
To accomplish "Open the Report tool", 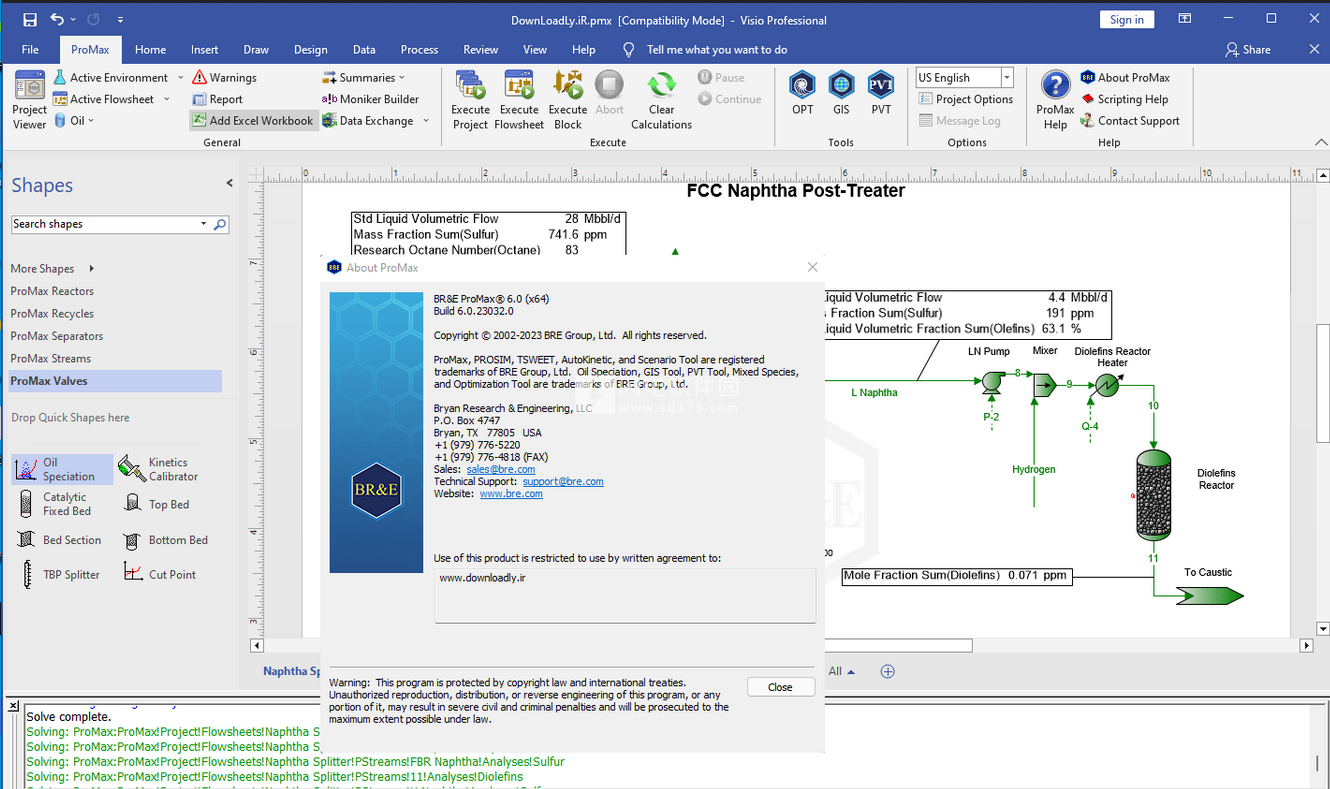I will (x=217, y=99).
